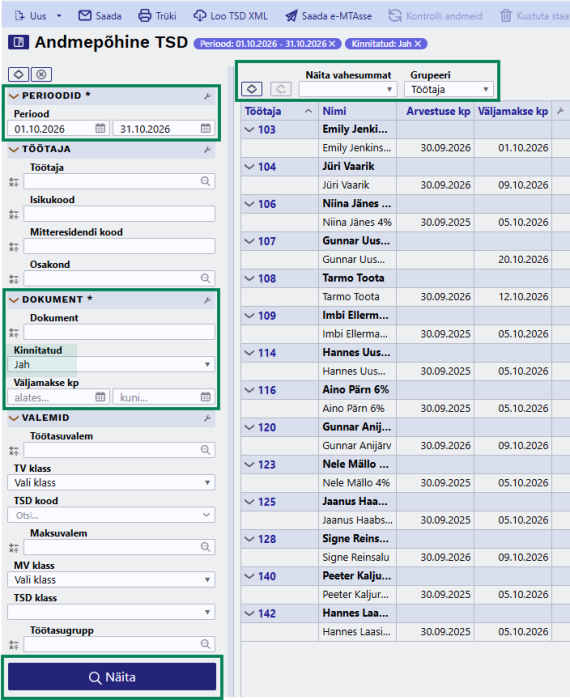The width and height of the screenshot is (570, 700).
Task: Collapse the TÖÖTAJA section
Action: coord(14,150)
